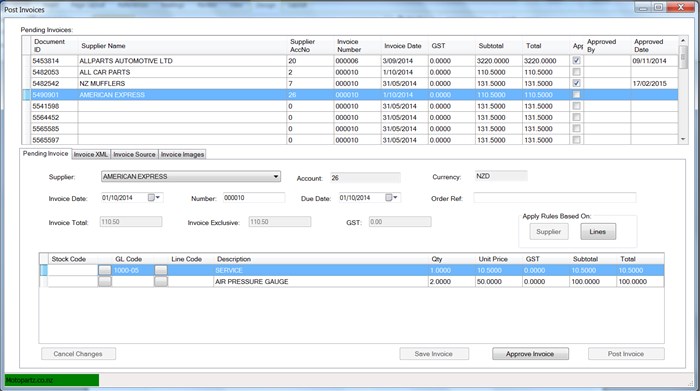Open the Invoice XML tab
This screenshot has height=391, width=700.
click(91, 154)
